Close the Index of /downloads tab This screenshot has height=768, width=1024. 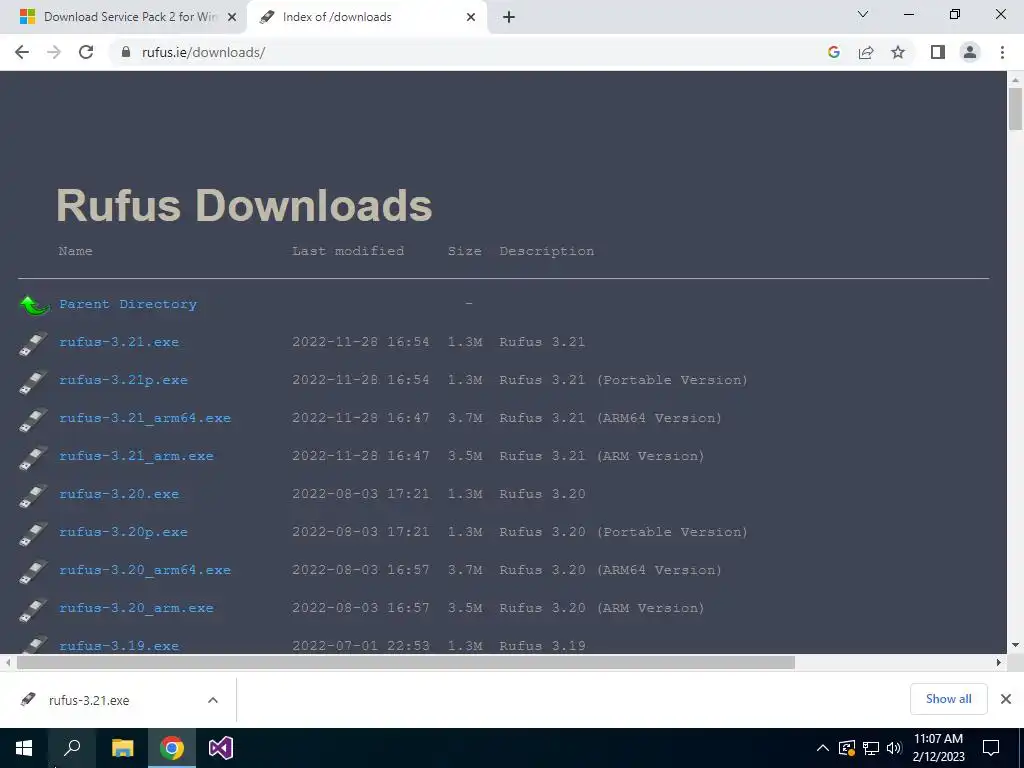click(x=471, y=17)
